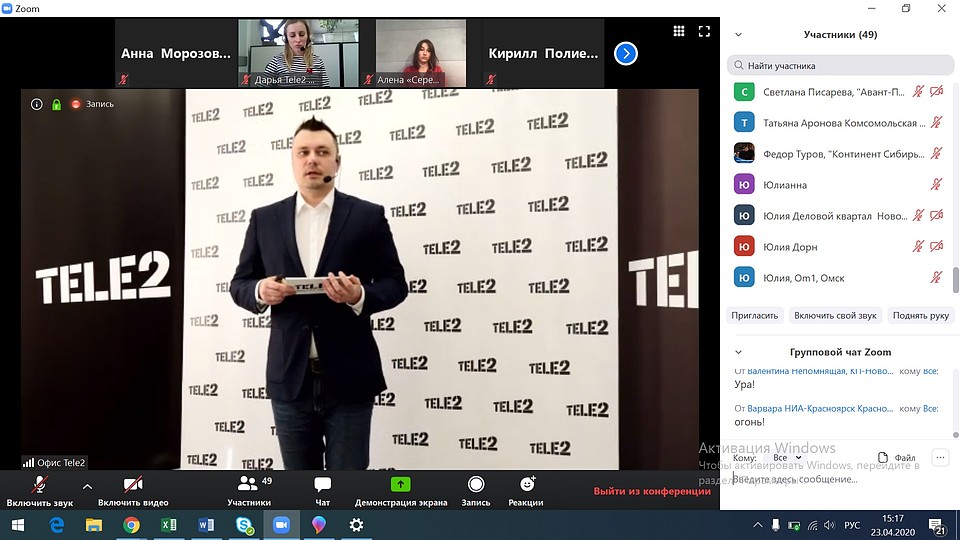Open Google Chrome from taskbar
This screenshot has height=540, width=960.
click(131, 525)
